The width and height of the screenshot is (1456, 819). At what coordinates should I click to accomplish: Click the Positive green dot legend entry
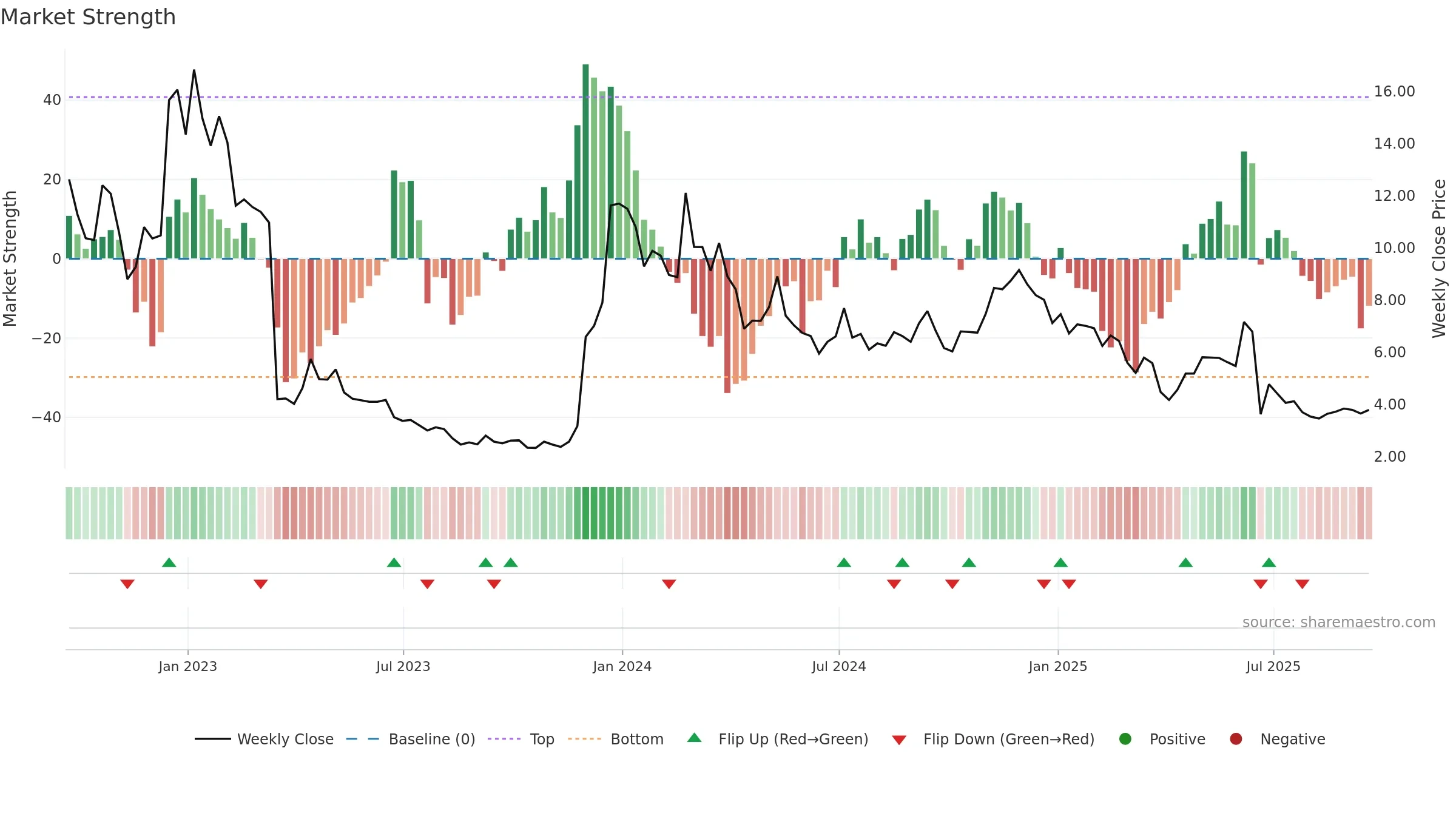click(1162, 739)
